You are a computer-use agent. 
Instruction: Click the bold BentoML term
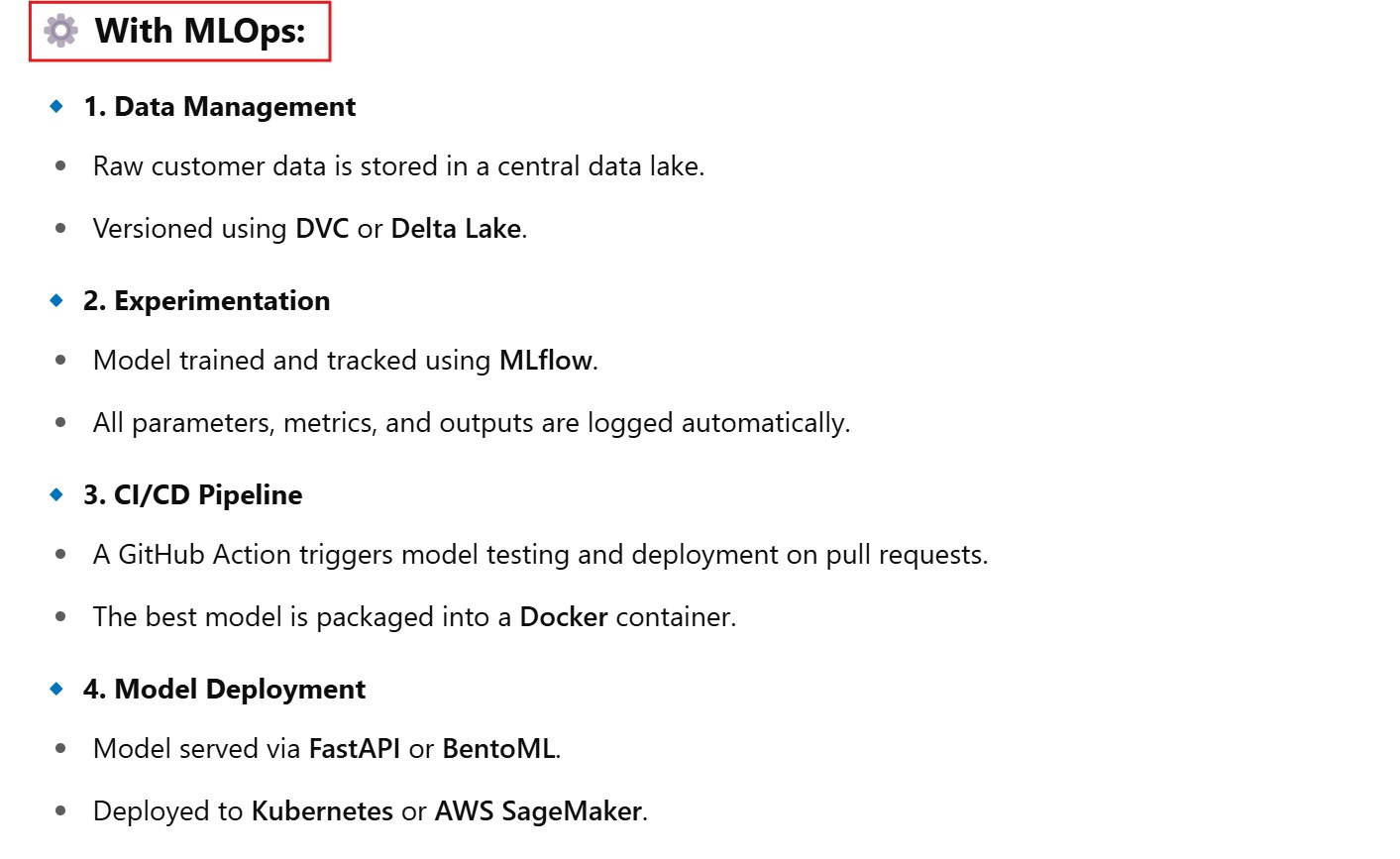pos(498,749)
